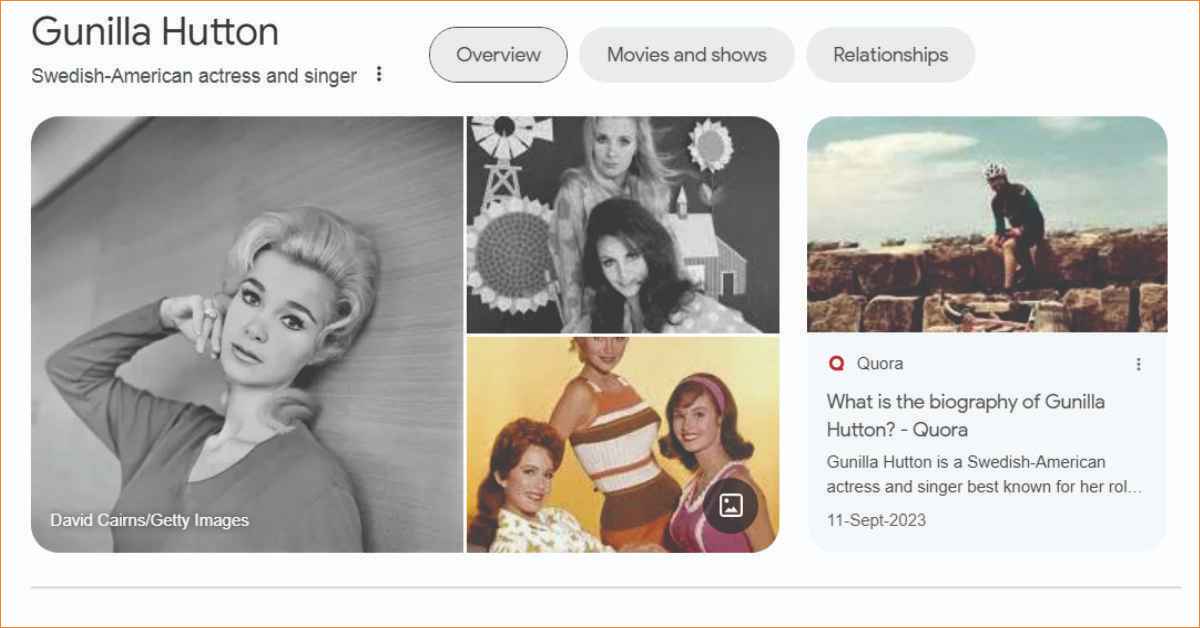View the black-and-white photo of two women
Screen dimensions: 1200x628
(623, 224)
